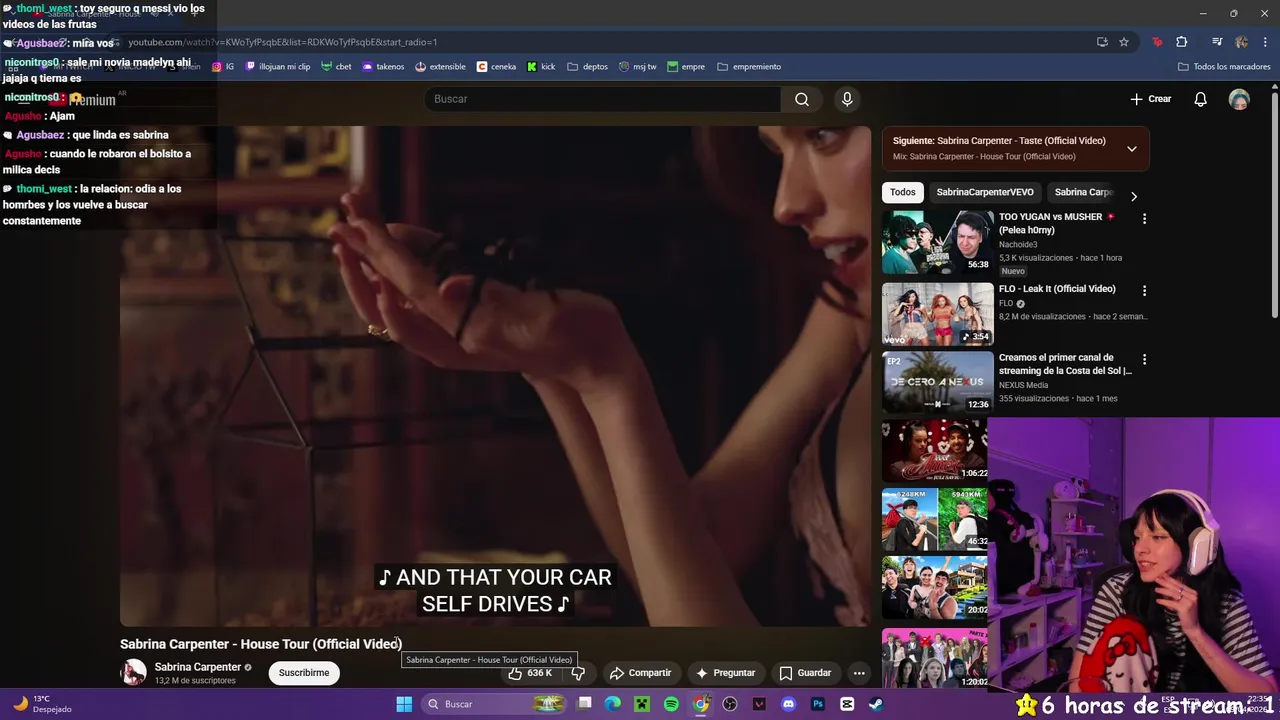Open the 46:32 recommended video thumbnail

pyautogui.click(x=935, y=519)
